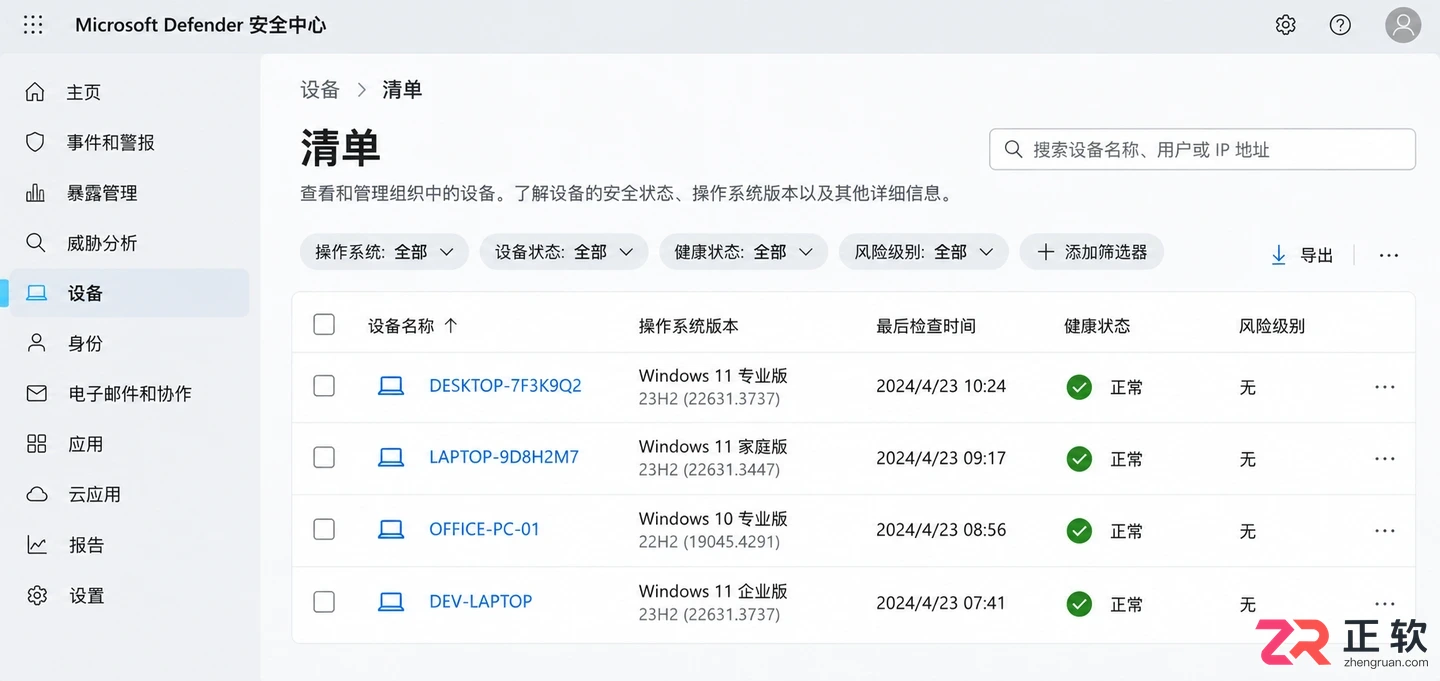Click laptop icon beside LAPTOP-9D8H2M7
The width and height of the screenshot is (1440, 681).
[391, 457]
